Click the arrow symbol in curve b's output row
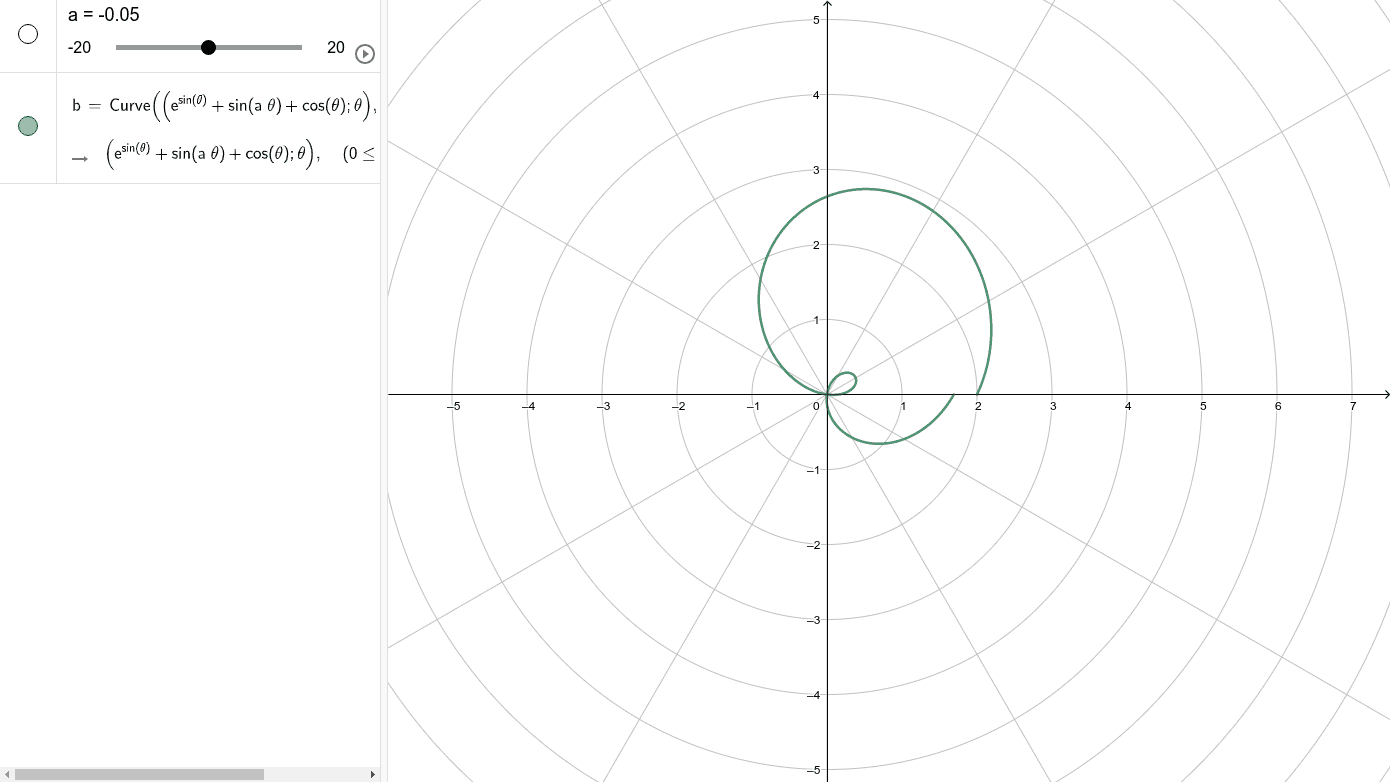Screen dimensions: 1392x784 81,156
